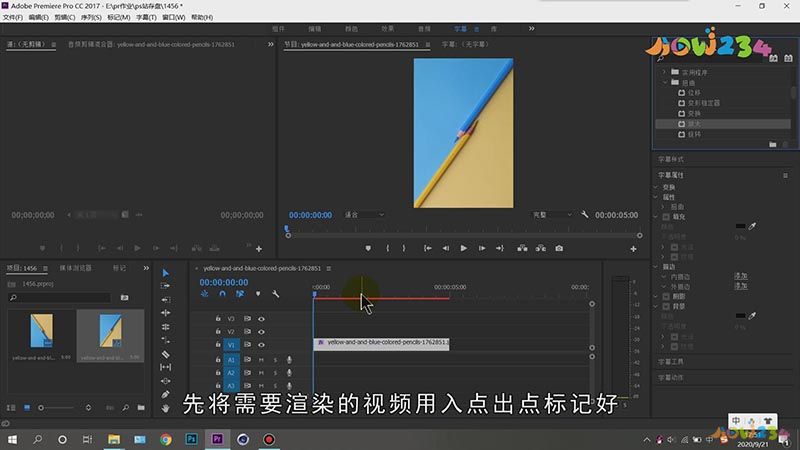Click the Lift button in program monitor
The height and width of the screenshot is (450, 800).
pyautogui.click(x=522, y=248)
